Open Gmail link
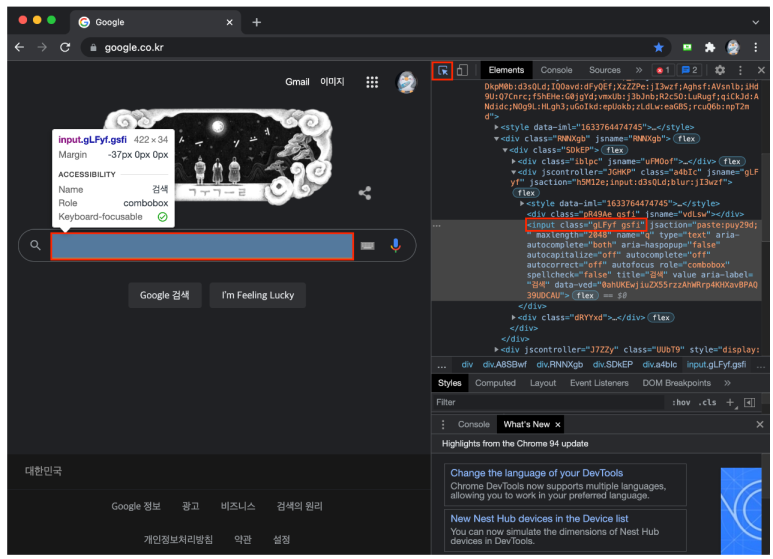The height and width of the screenshot is (559, 773). [297, 82]
